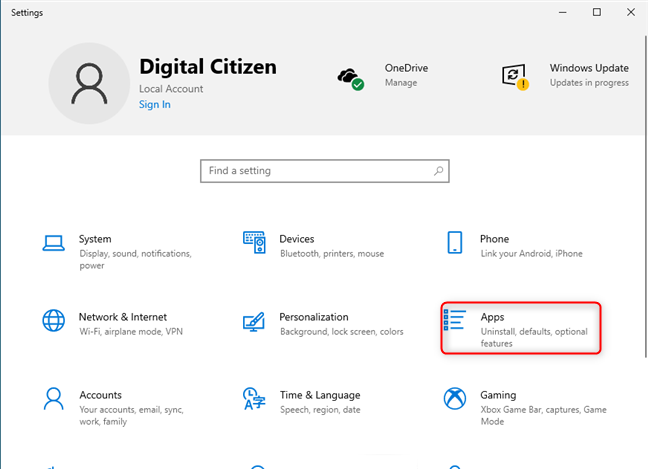The width and height of the screenshot is (648, 469).
Task: Open the Windows Update status icon
Action: coord(515,77)
